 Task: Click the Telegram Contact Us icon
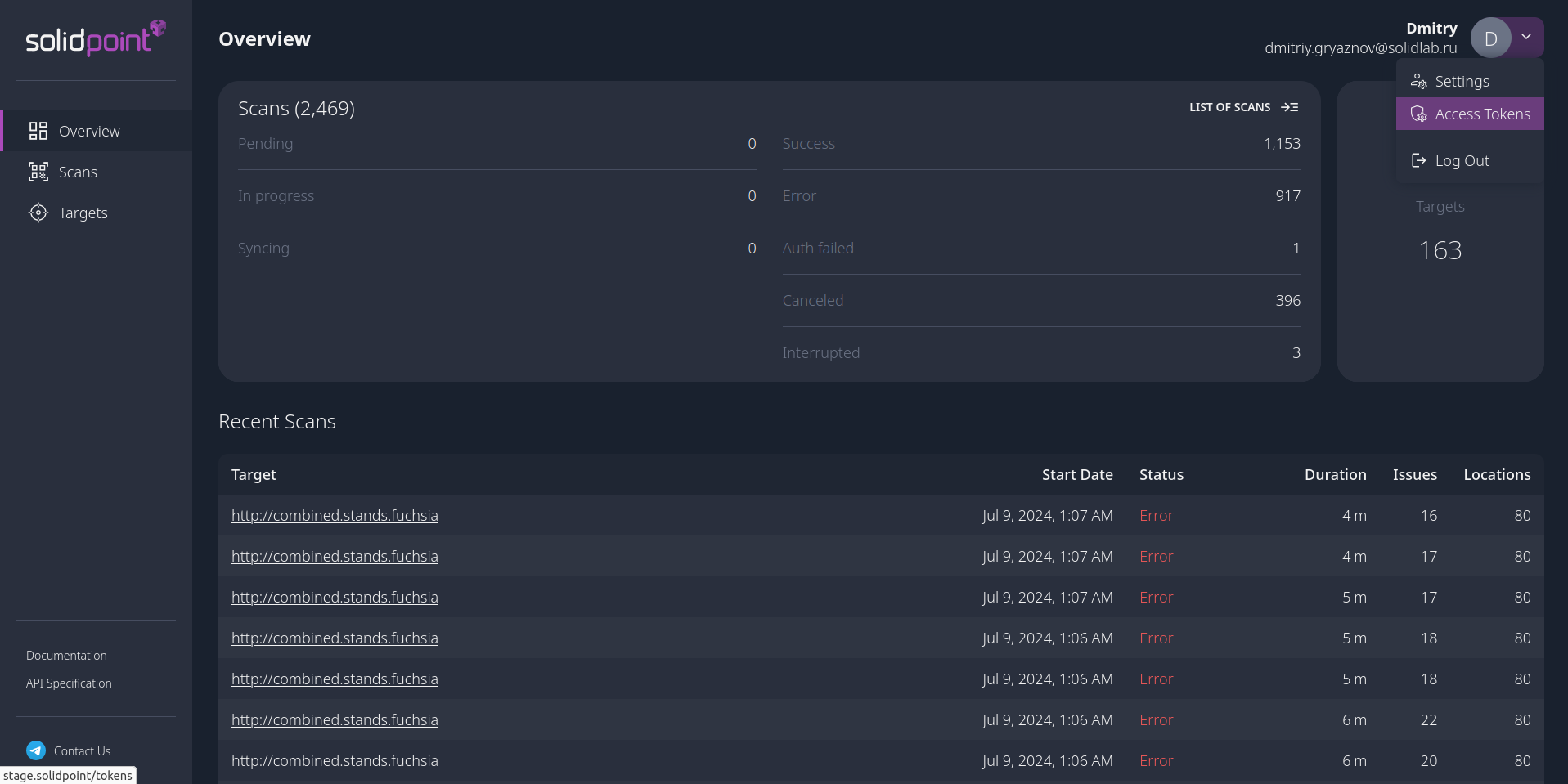coord(36,750)
